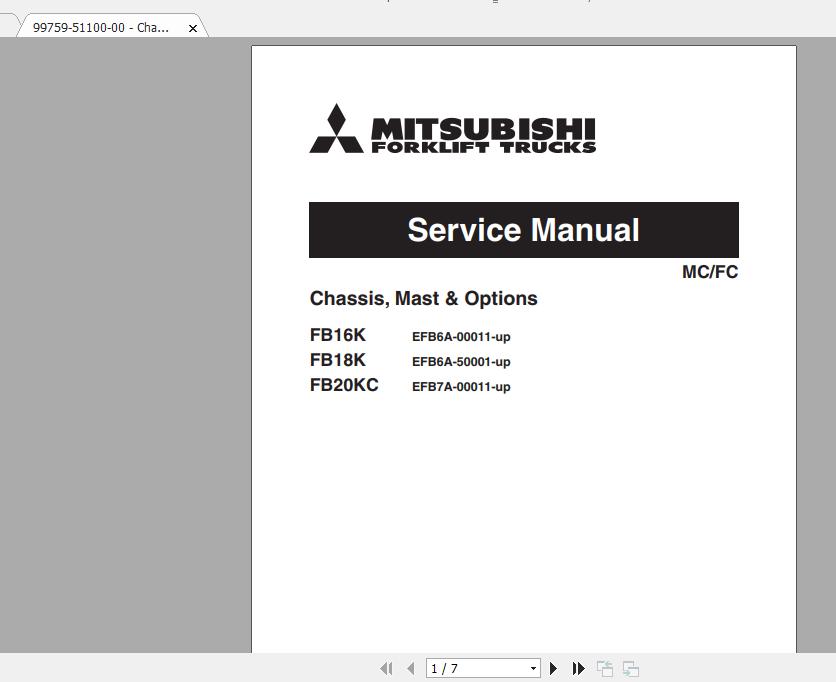Jump to the first page of the document

pos(386,668)
